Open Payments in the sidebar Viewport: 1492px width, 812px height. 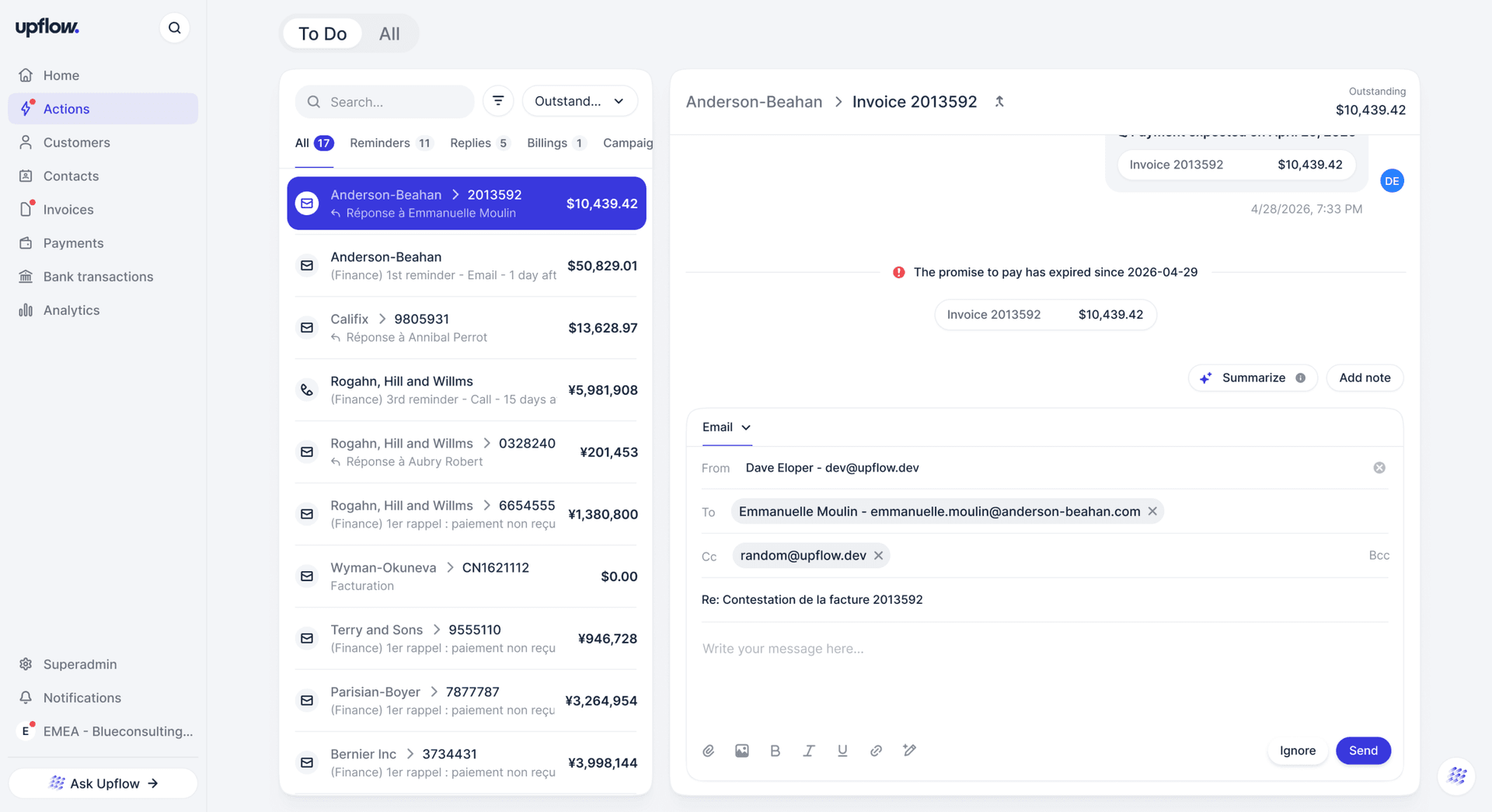coord(103,243)
